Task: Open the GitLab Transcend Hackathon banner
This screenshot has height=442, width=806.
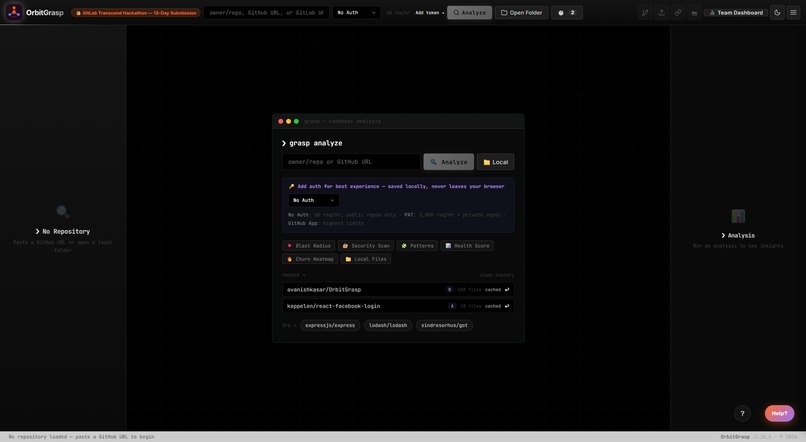Action: coord(136,13)
